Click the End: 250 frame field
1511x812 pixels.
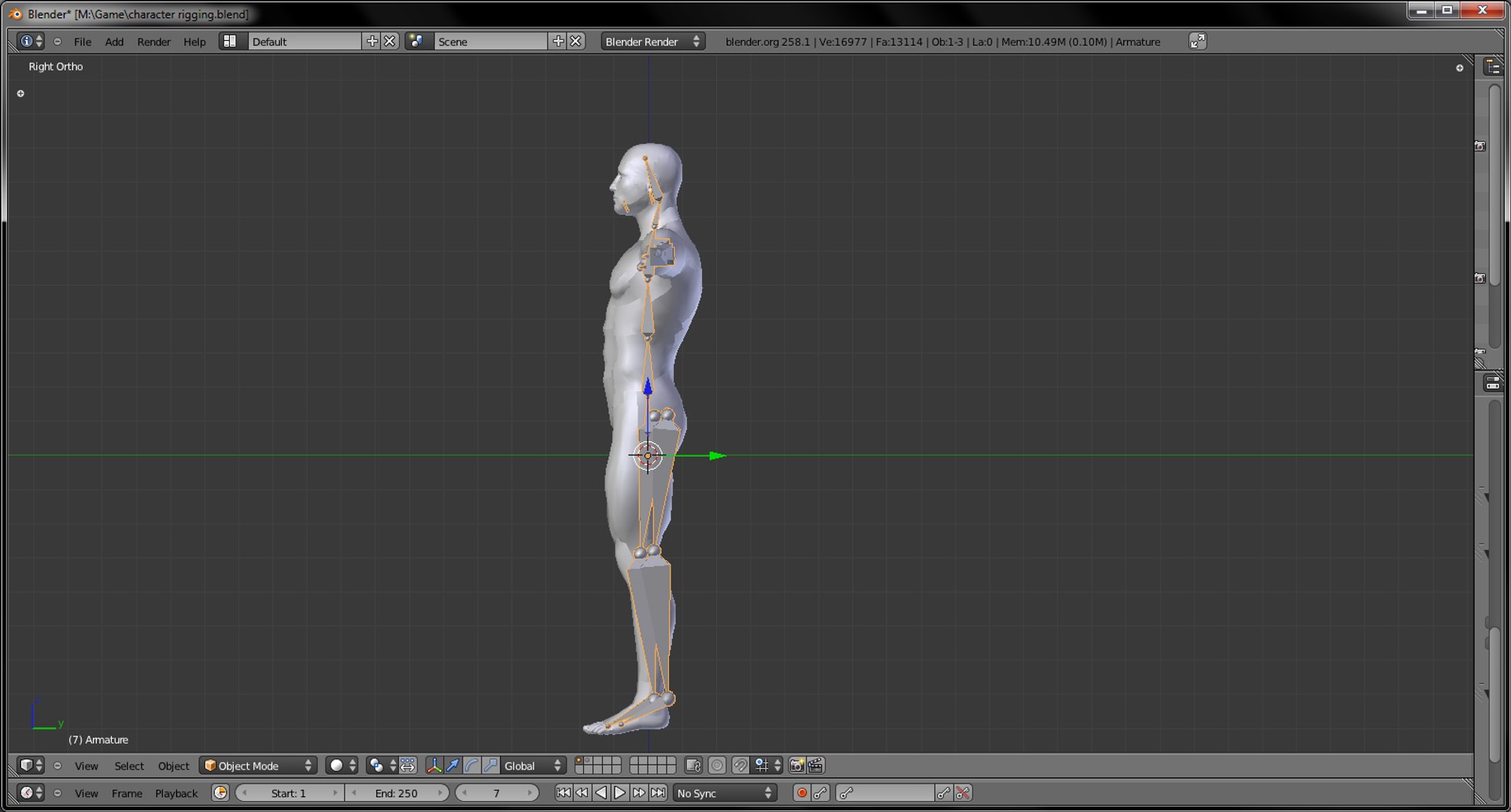[x=397, y=793]
